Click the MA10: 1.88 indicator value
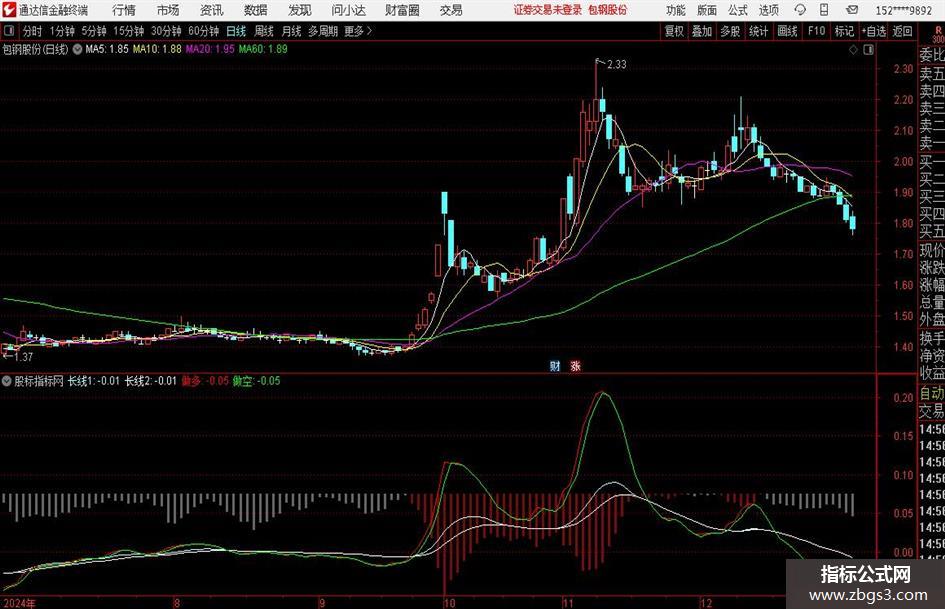The image size is (945, 609). pyautogui.click(x=157, y=49)
